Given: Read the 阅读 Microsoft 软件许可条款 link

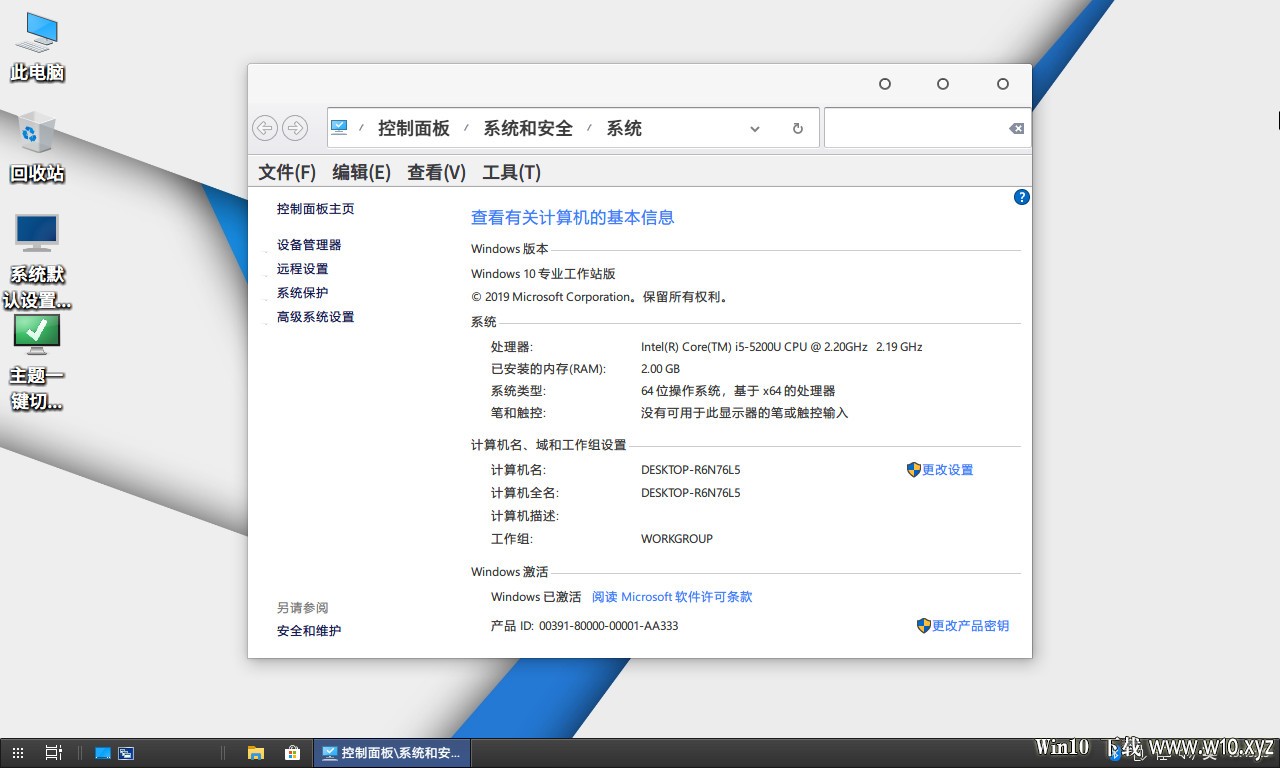Looking at the screenshot, I should pos(672,597).
